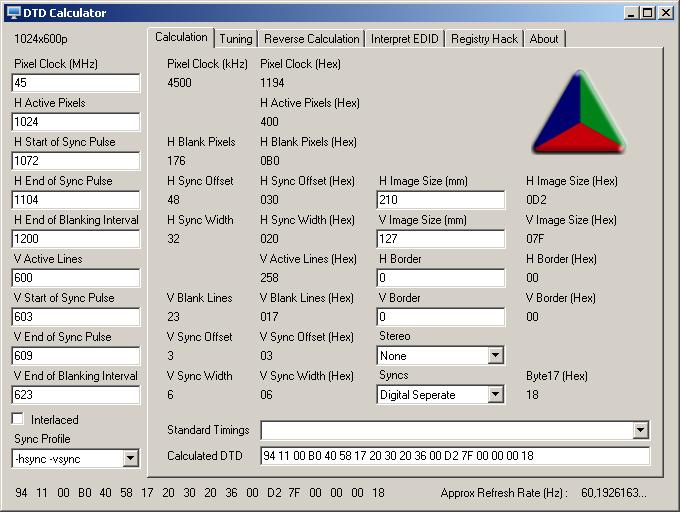Open the Reverse Calculation tab

(311, 39)
